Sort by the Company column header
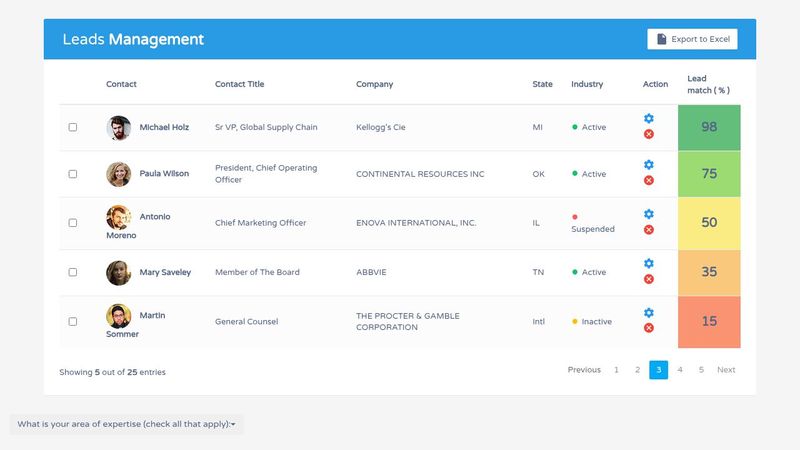Image resolution: width=800 pixels, height=450 pixels. [374, 84]
